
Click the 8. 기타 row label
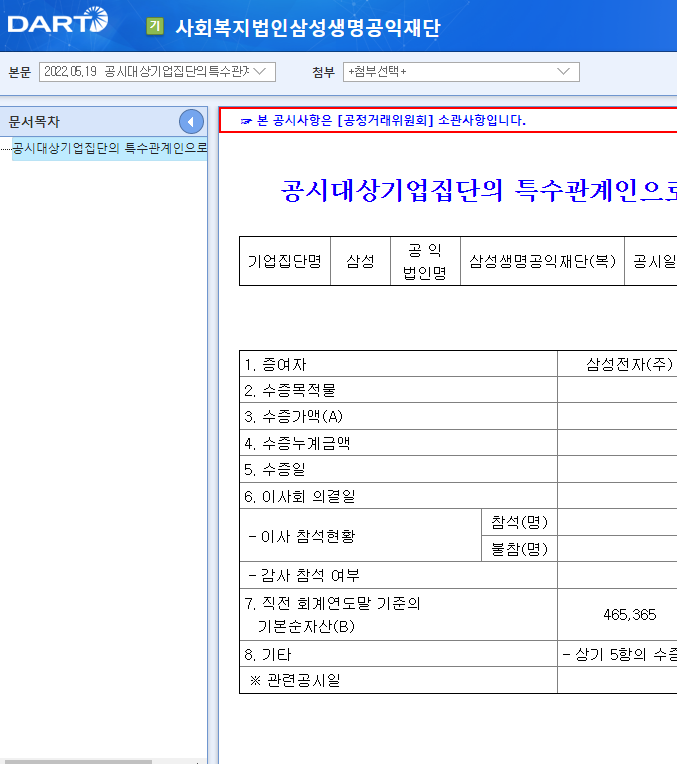click(x=398, y=654)
